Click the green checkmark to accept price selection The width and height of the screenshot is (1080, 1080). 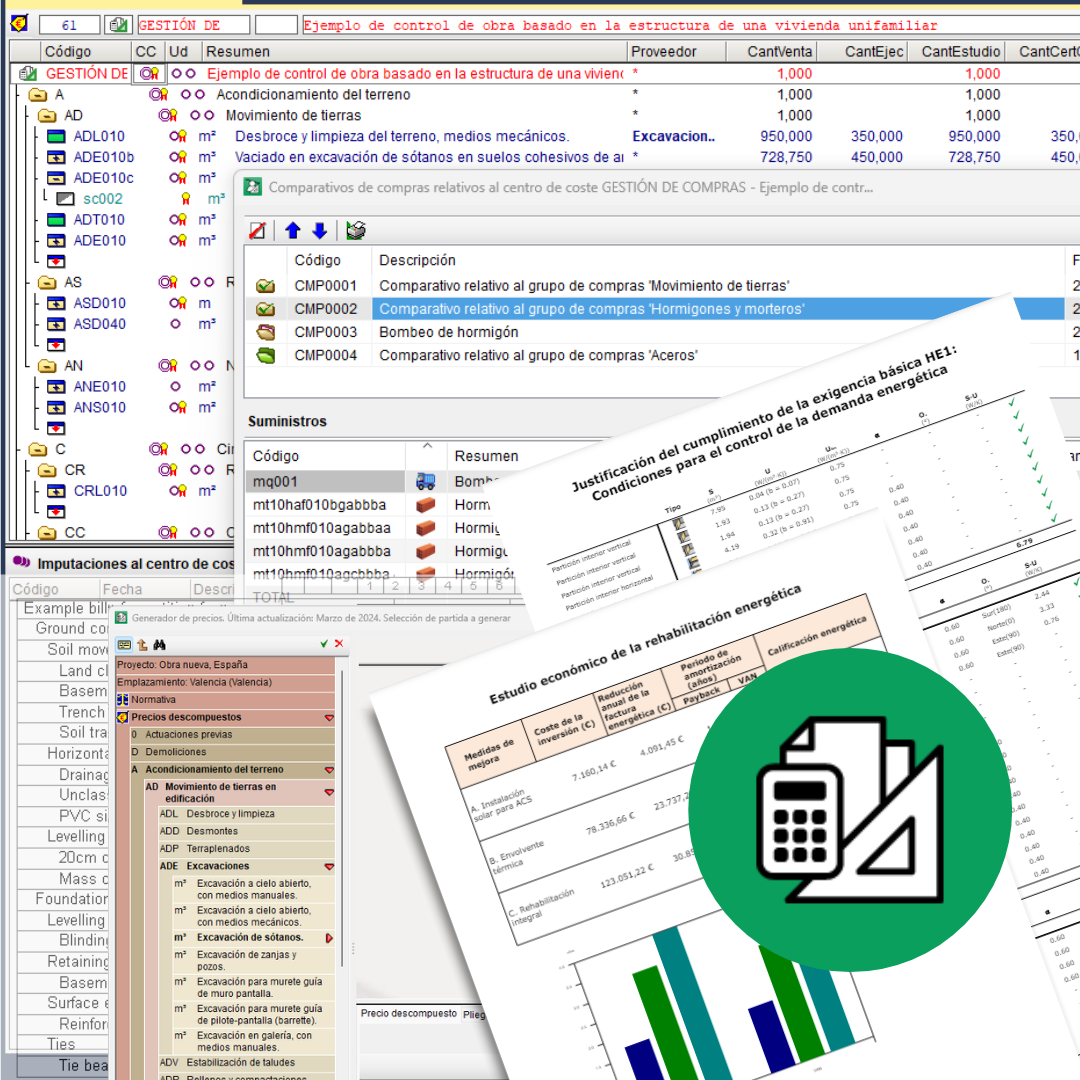click(324, 645)
